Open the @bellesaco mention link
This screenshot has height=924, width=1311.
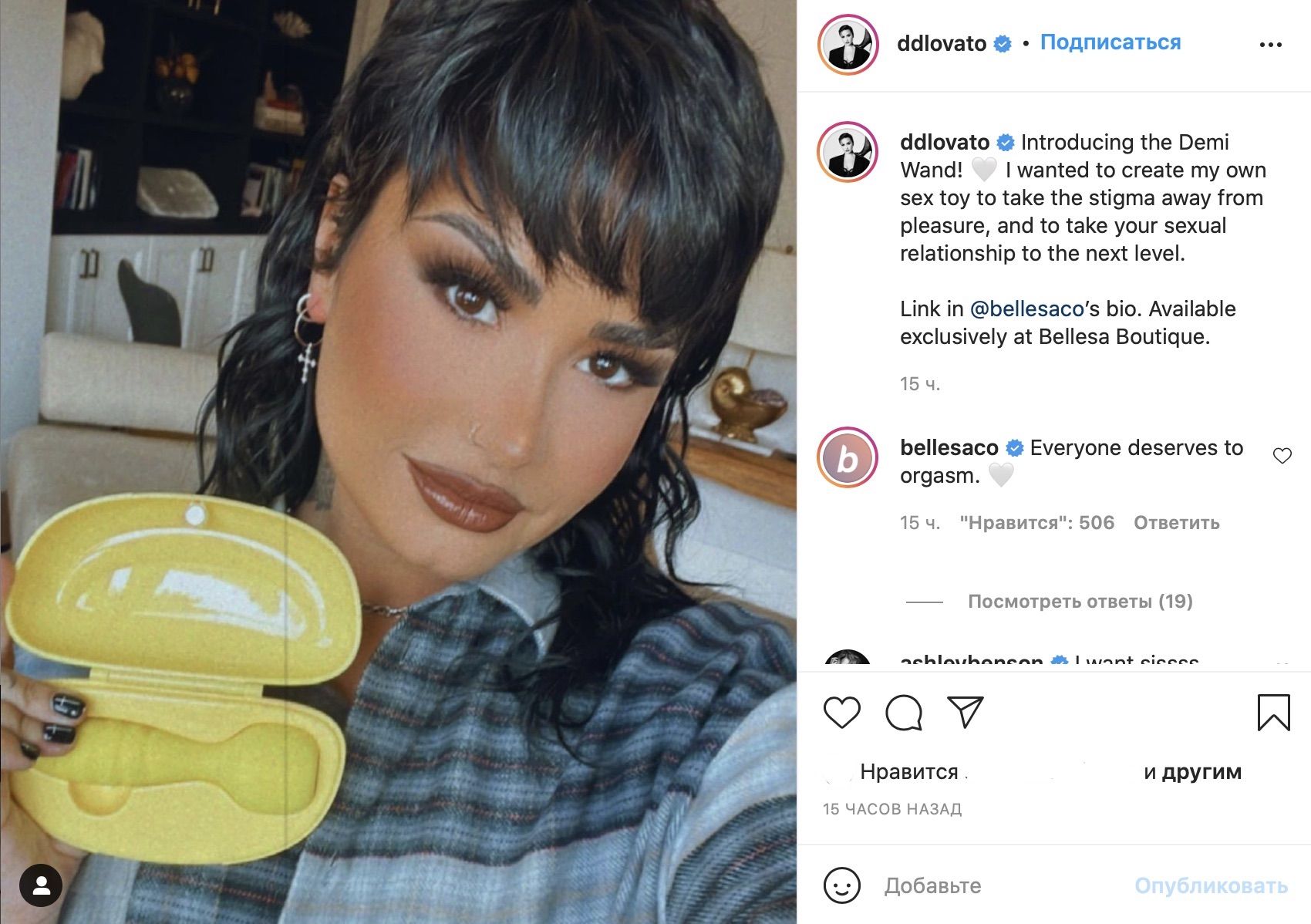point(1027,309)
